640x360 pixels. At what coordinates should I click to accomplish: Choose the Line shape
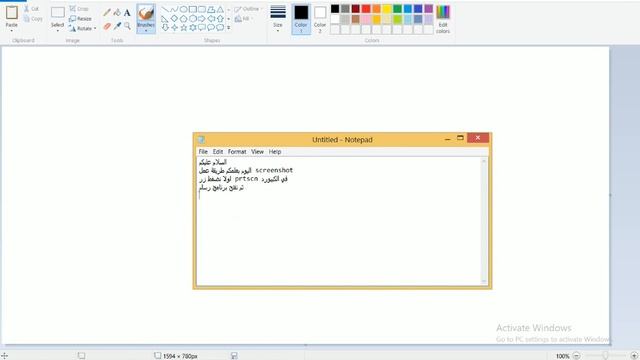165,9
